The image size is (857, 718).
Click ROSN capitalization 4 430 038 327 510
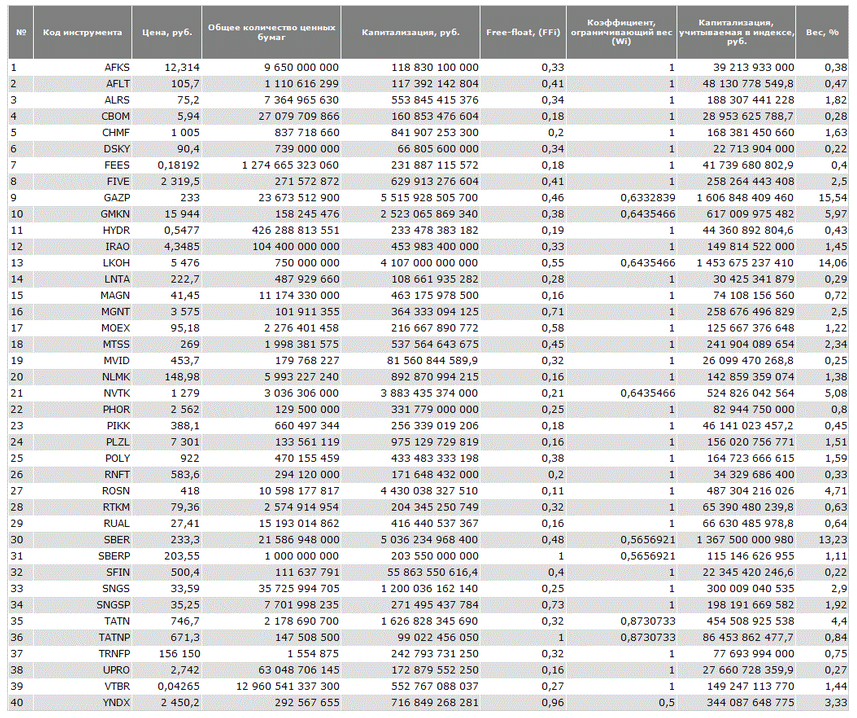[430, 491]
